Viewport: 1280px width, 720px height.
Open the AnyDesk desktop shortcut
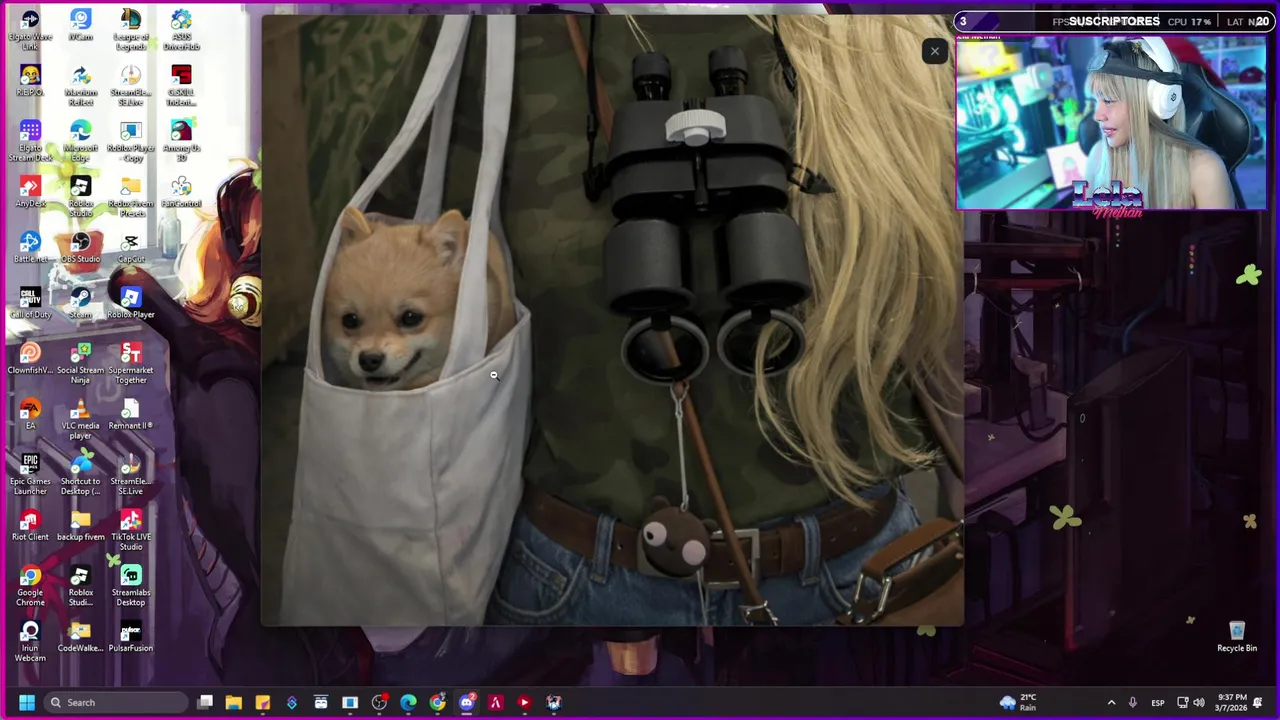[30, 192]
